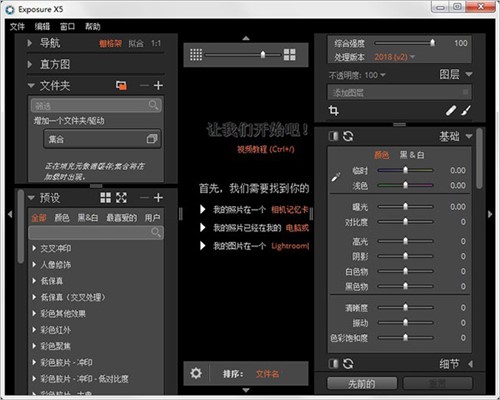
Task: Click the 曝光 slider handle
Action: click(x=405, y=206)
